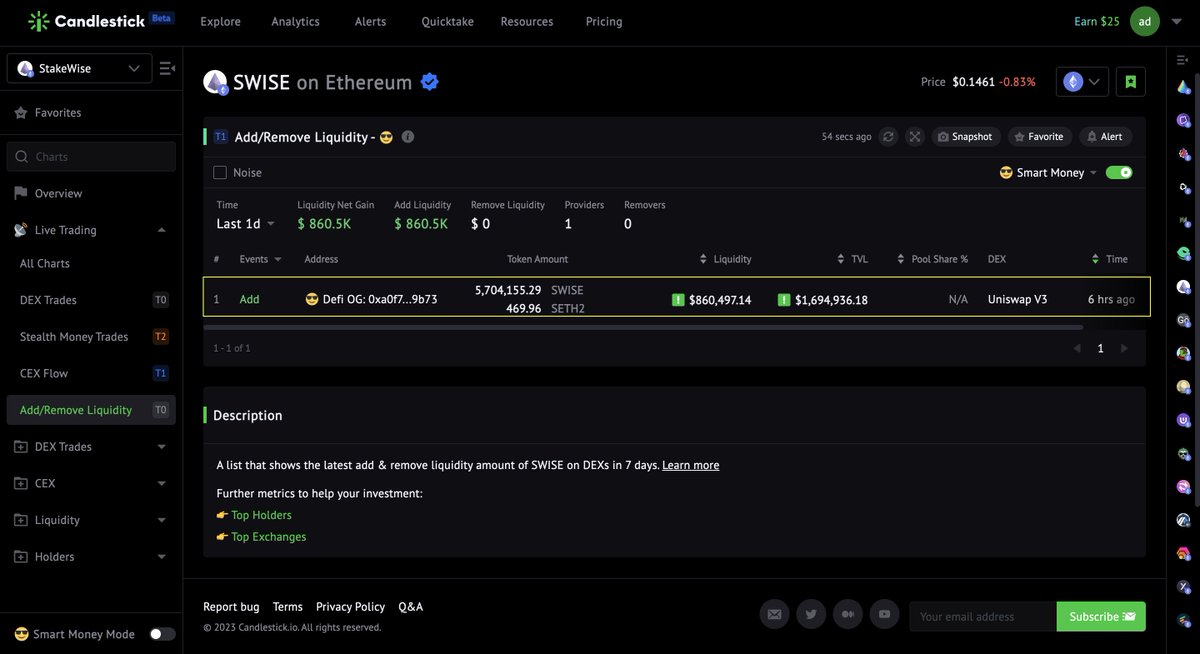Expand the DEX Trades section

(162, 447)
